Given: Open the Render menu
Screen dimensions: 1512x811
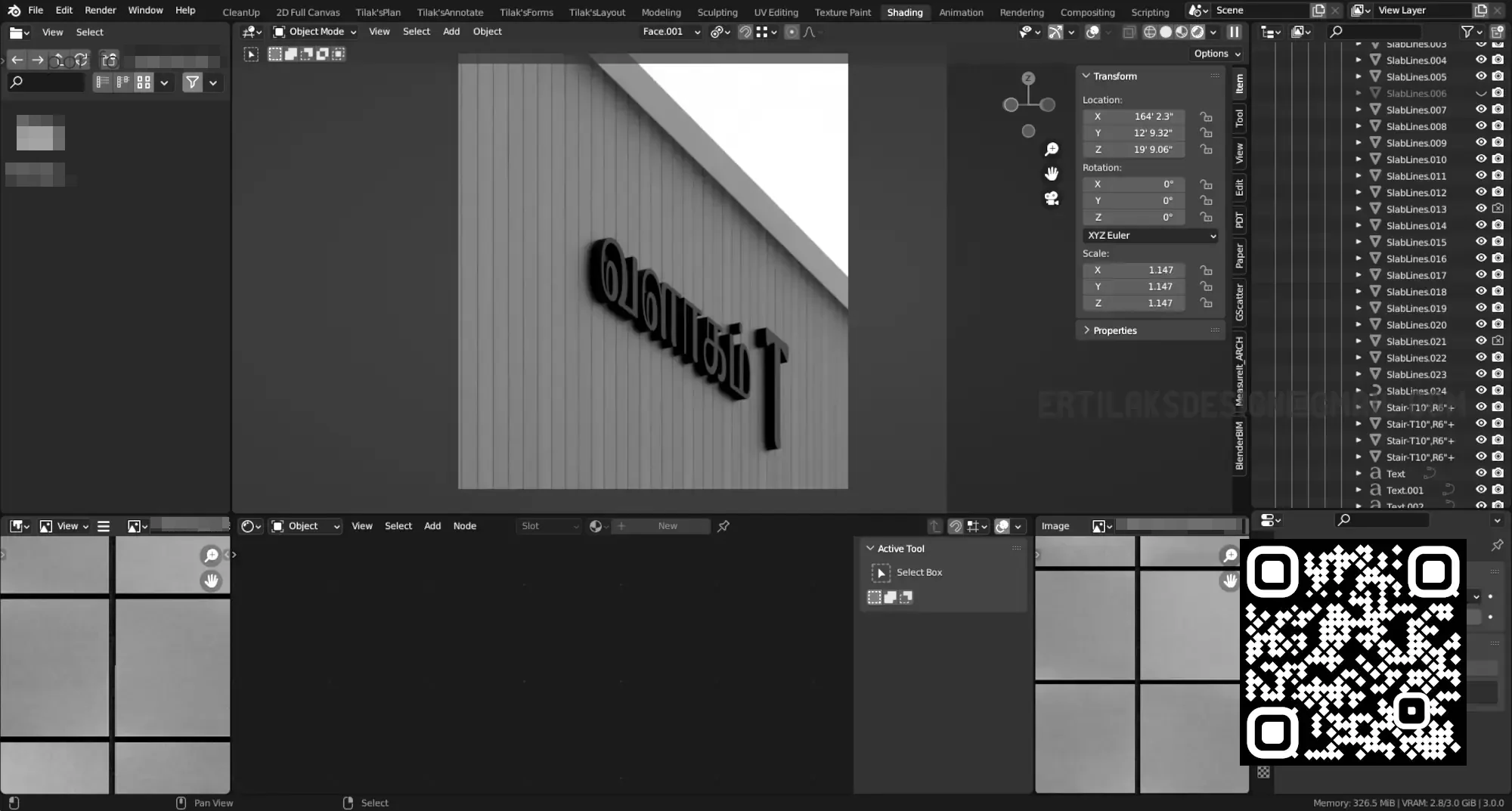Looking at the screenshot, I should click(x=100, y=11).
